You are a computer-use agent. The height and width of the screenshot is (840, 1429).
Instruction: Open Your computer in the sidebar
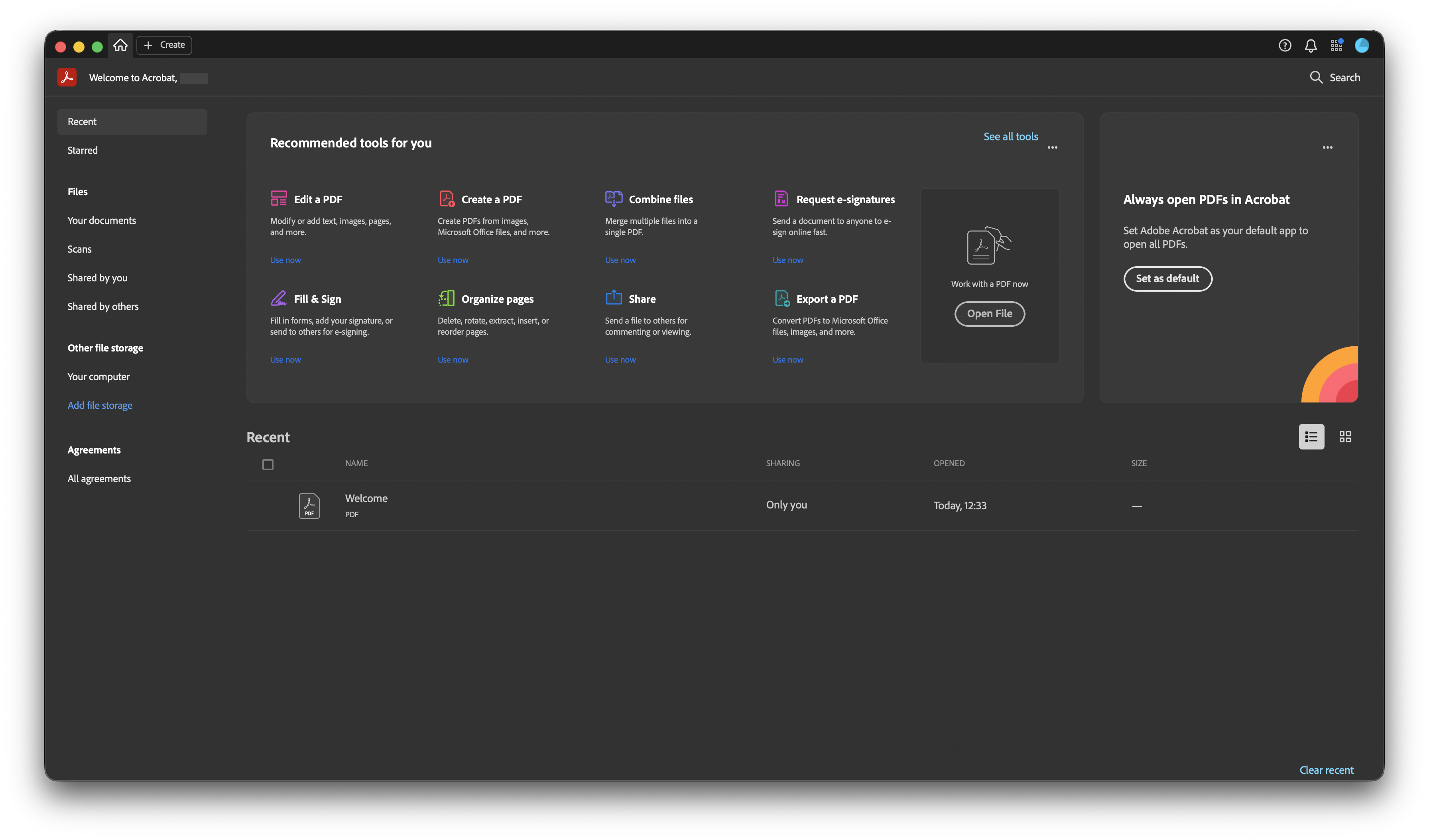98,377
